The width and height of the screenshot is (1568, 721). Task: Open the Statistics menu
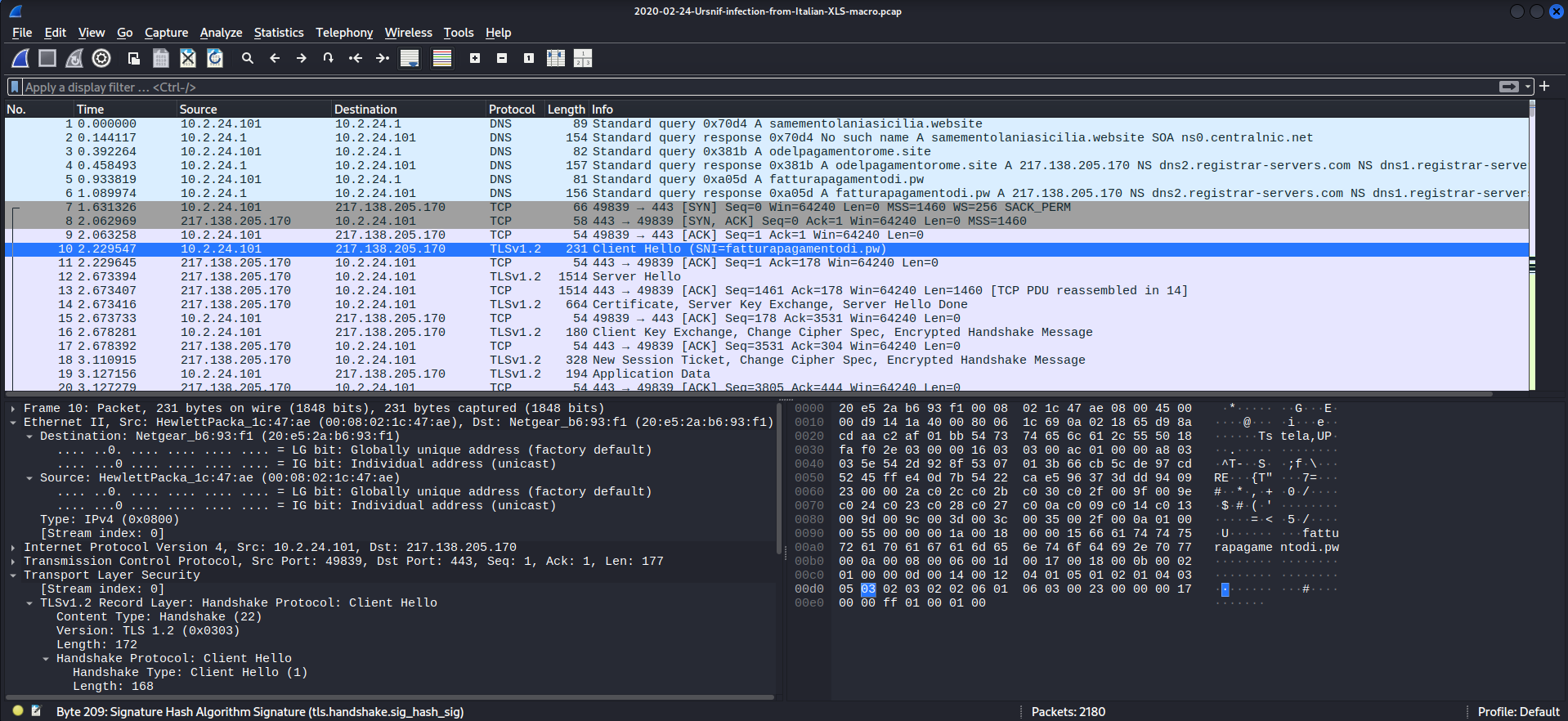click(x=279, y=33)
